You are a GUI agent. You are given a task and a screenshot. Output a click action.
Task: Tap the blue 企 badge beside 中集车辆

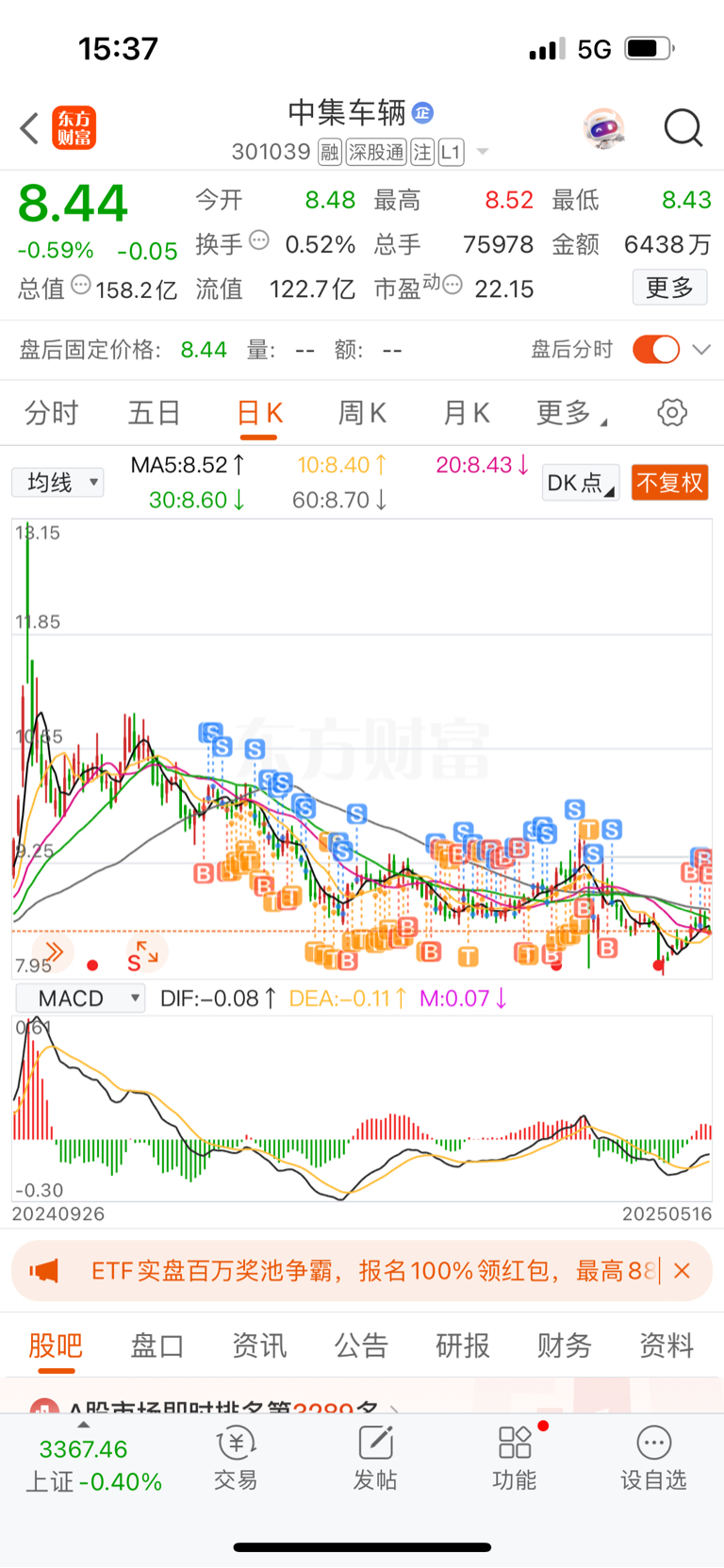pyautogui.click(x=422, y=113)
